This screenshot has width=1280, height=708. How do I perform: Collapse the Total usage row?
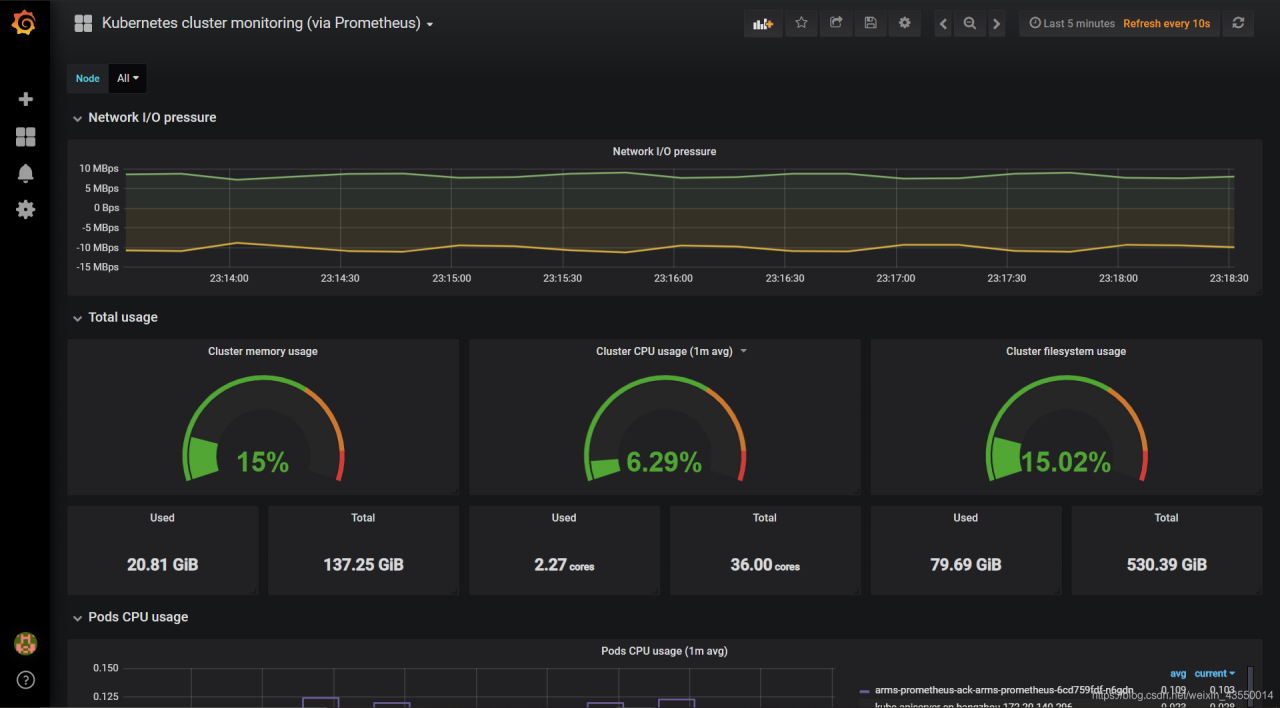tap(78, 318)
